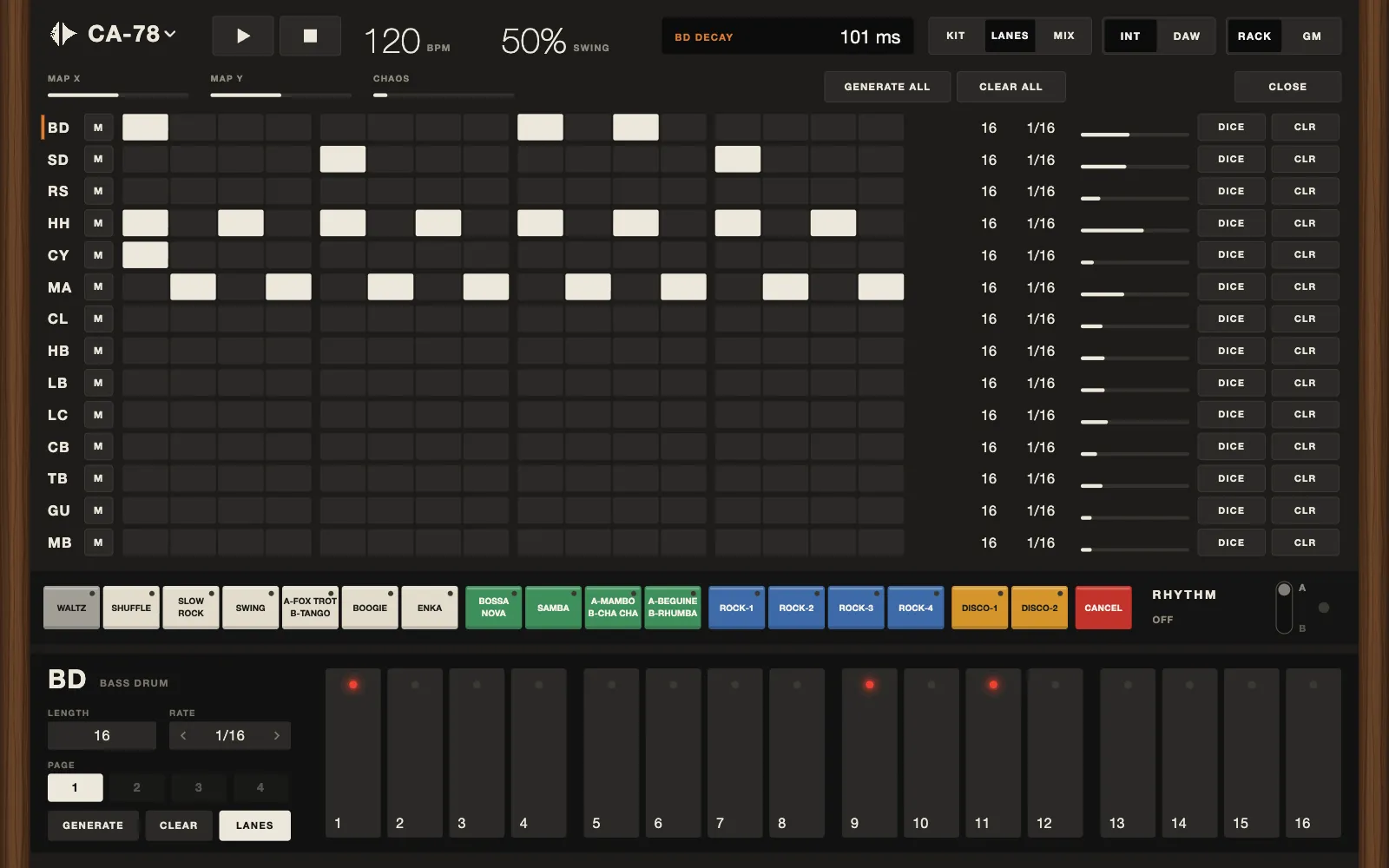1389x868 pixels.
Task: Stop the sequencer with the stop button
Action: point(310,36)
